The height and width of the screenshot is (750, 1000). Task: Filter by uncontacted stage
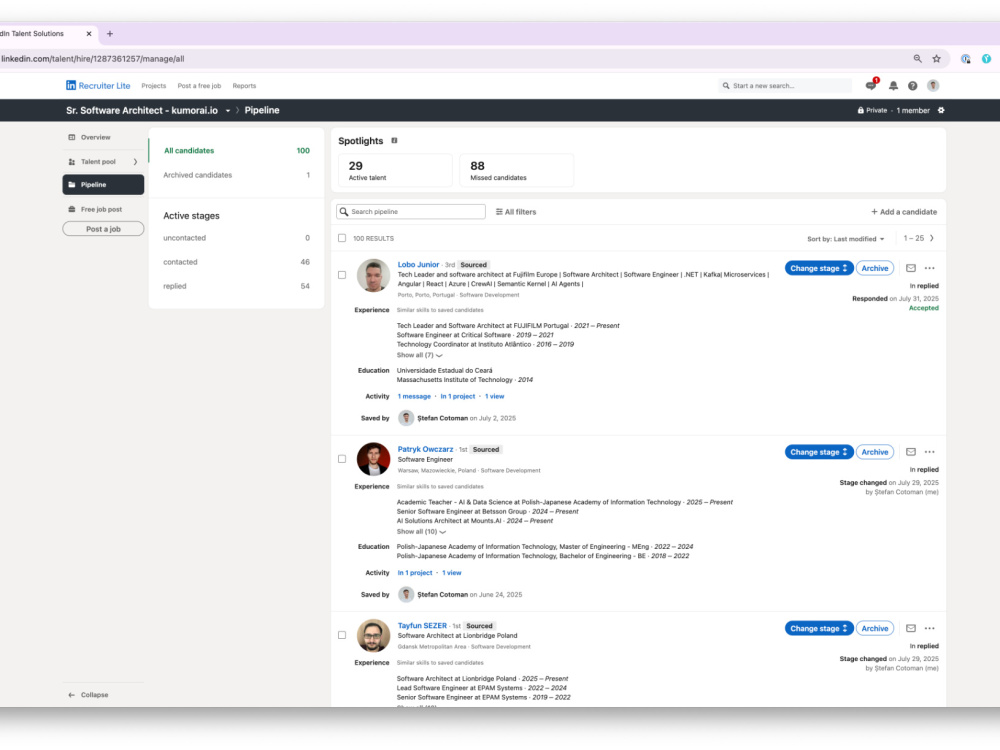(x=237, y=239)
